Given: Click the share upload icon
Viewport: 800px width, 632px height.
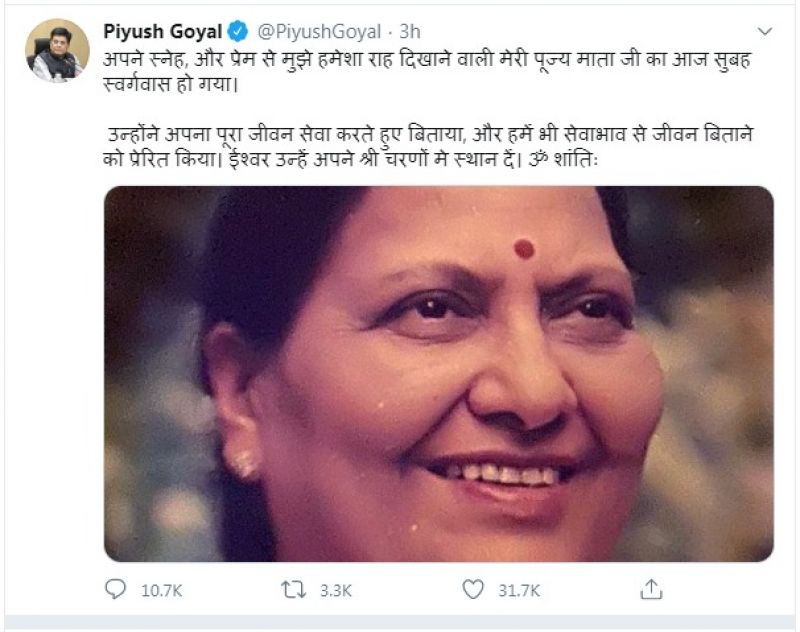Looking at the screenshot, I should [x=652, y=588].
